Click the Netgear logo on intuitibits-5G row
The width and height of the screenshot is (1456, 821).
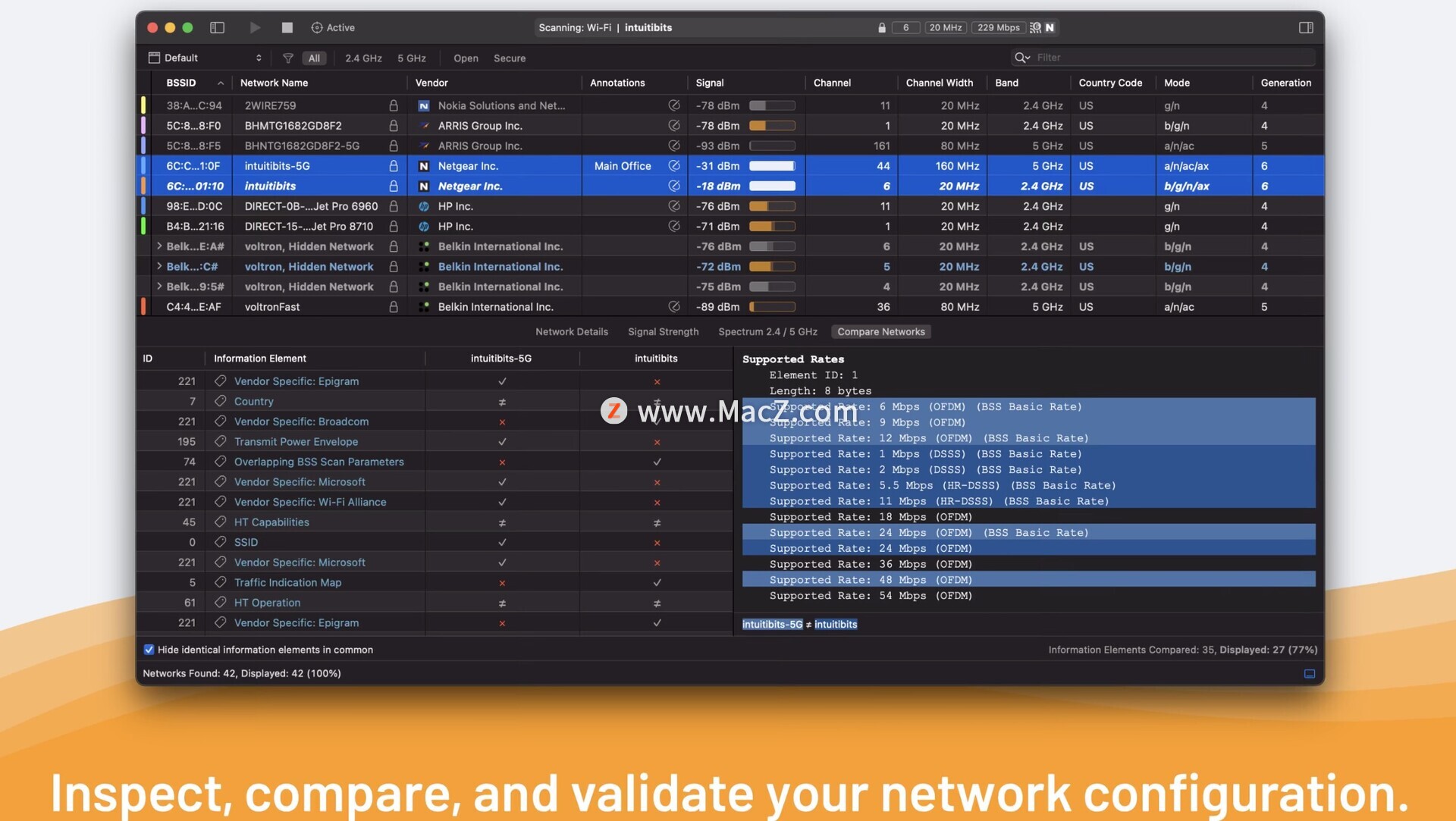click(x=424, y=166)
